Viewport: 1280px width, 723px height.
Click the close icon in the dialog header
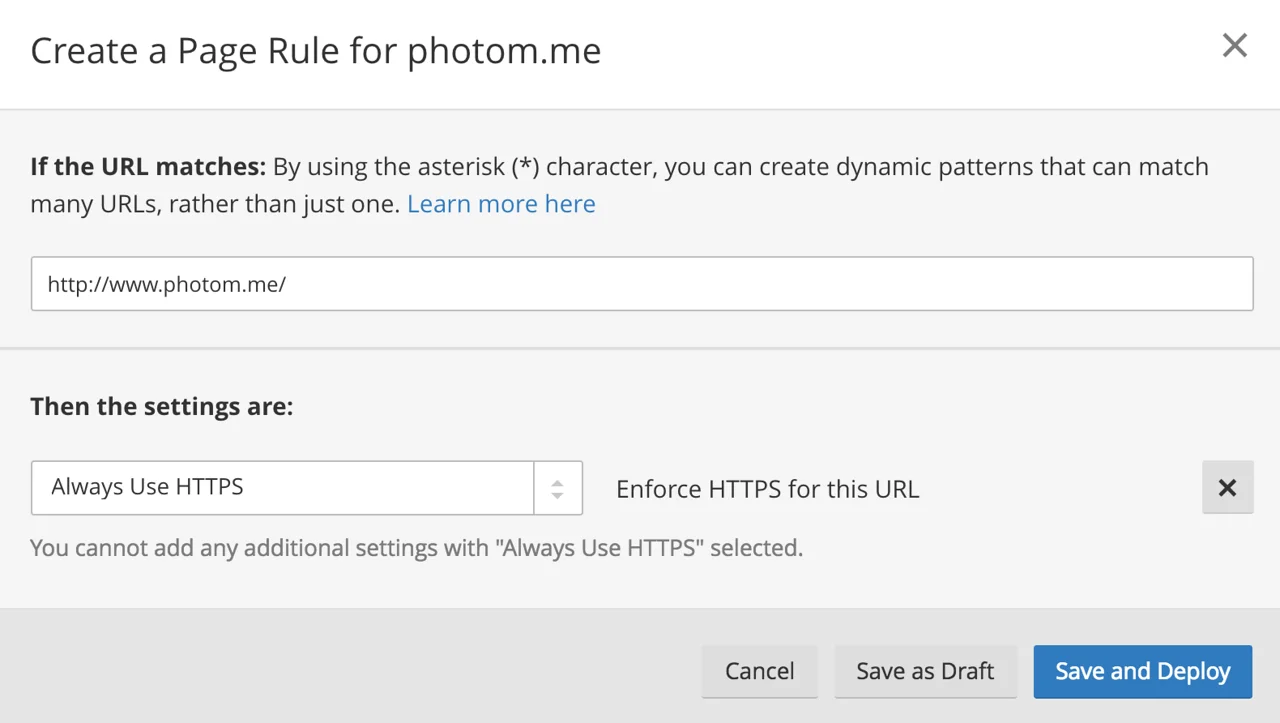pyautogui.click(x=1234, y=45)
